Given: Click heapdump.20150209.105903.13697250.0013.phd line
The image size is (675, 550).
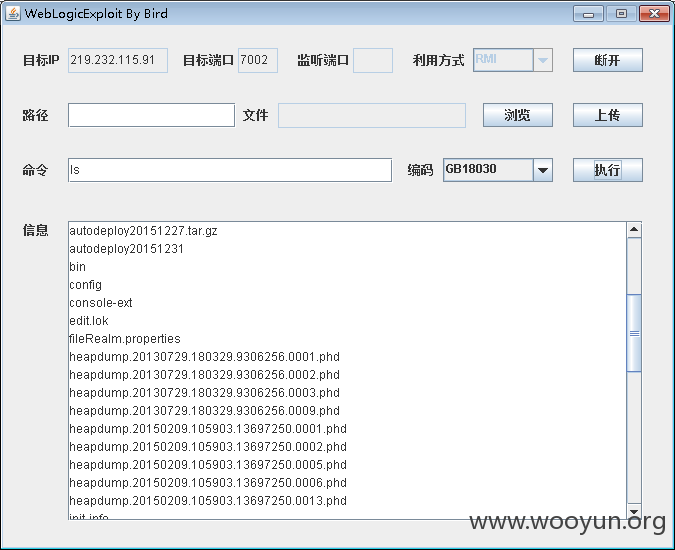Looking at the screenshot, I should (x=208, y=501).
